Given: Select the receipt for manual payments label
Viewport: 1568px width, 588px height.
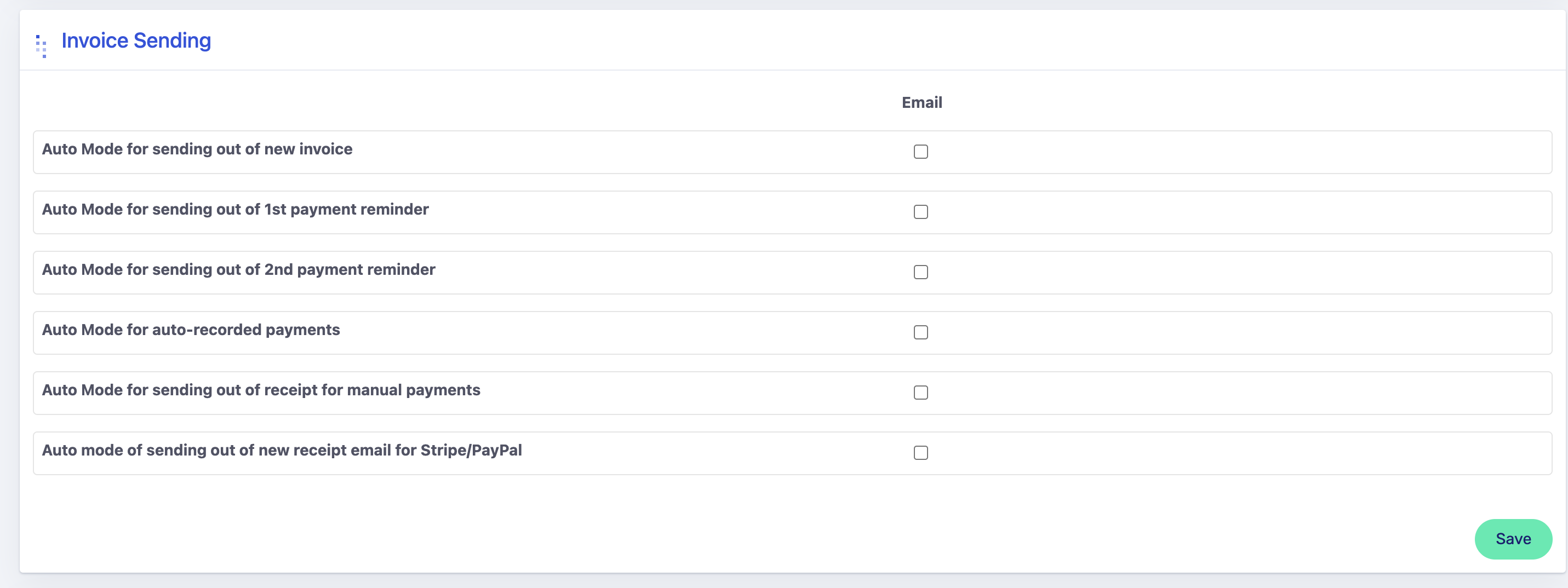Looking at the screenshot, I should [261, 390].
